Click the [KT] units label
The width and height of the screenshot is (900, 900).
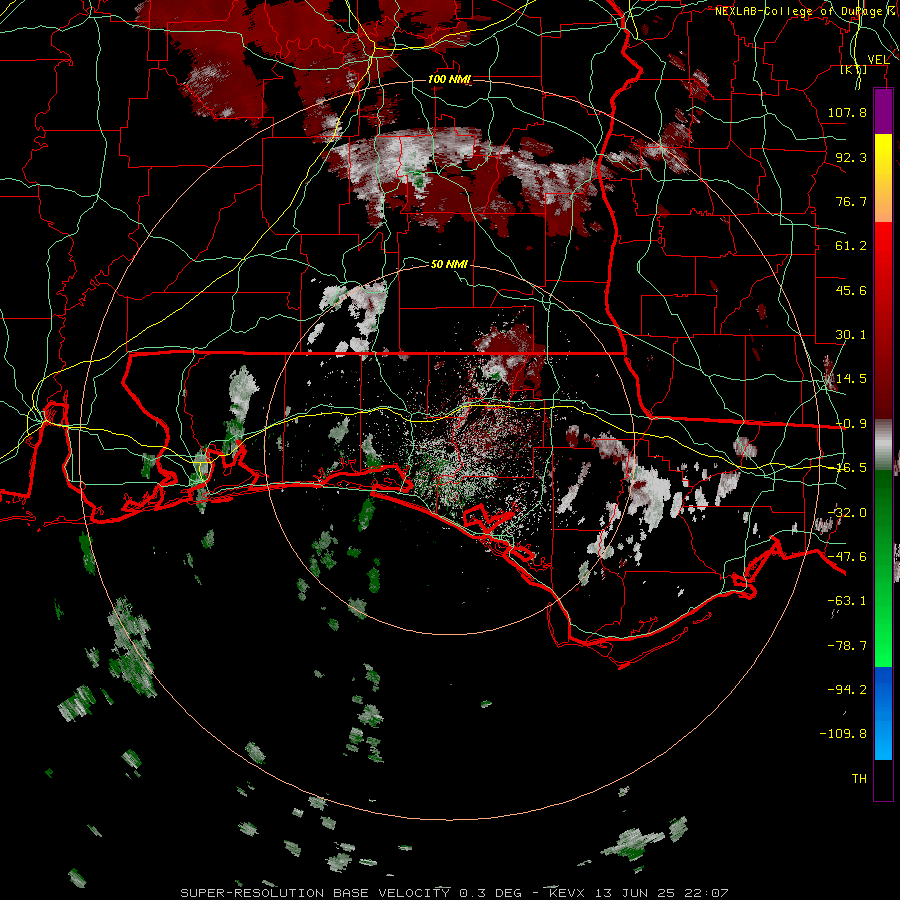854,69
